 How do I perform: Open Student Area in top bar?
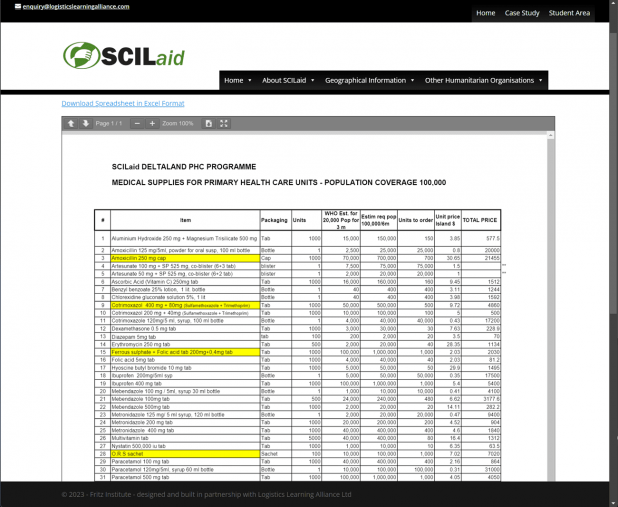click(x=569, y=13)
